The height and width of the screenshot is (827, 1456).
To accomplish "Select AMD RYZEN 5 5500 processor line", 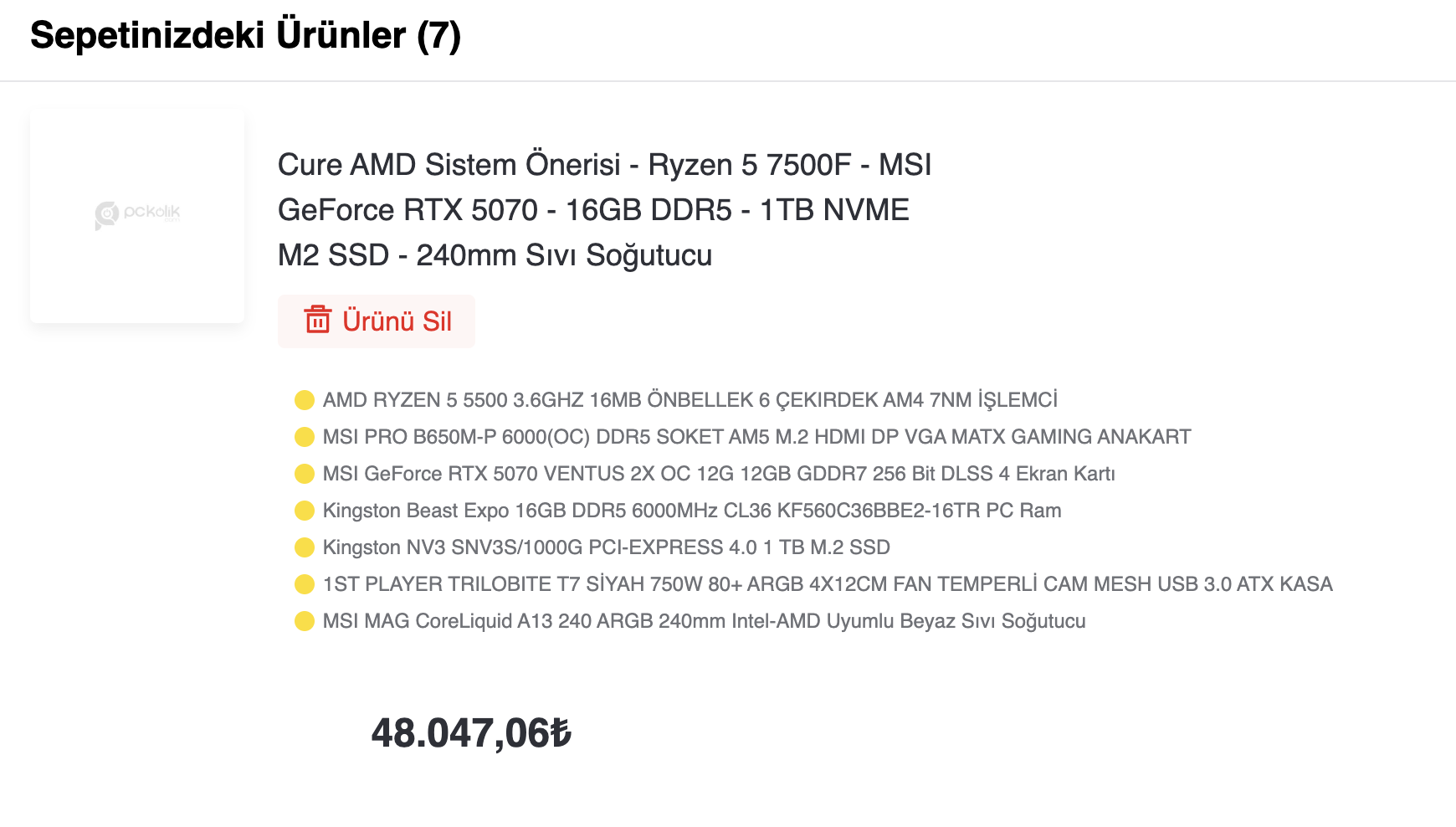I will (x=690, y=400).
